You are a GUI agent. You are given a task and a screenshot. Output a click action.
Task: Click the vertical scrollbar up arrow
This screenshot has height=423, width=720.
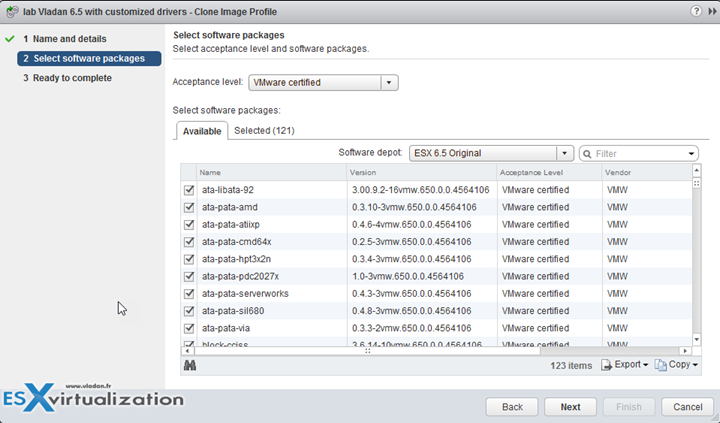click(x=697, y=170)
